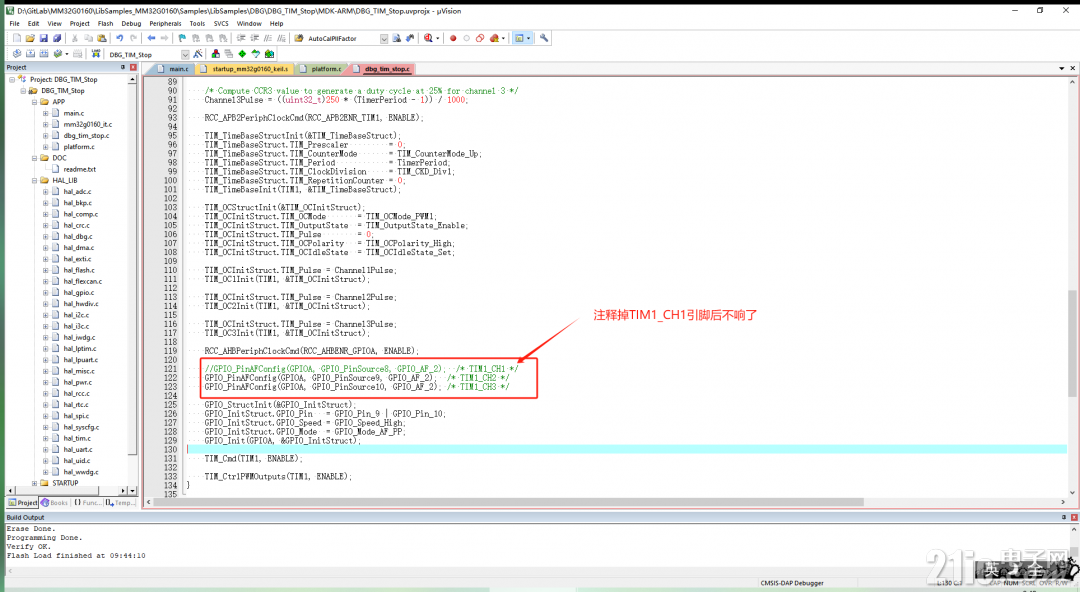This screenshot has width=1080, height=592.
Task: Click the Cut scissors icon
Action: pos(74,38)
